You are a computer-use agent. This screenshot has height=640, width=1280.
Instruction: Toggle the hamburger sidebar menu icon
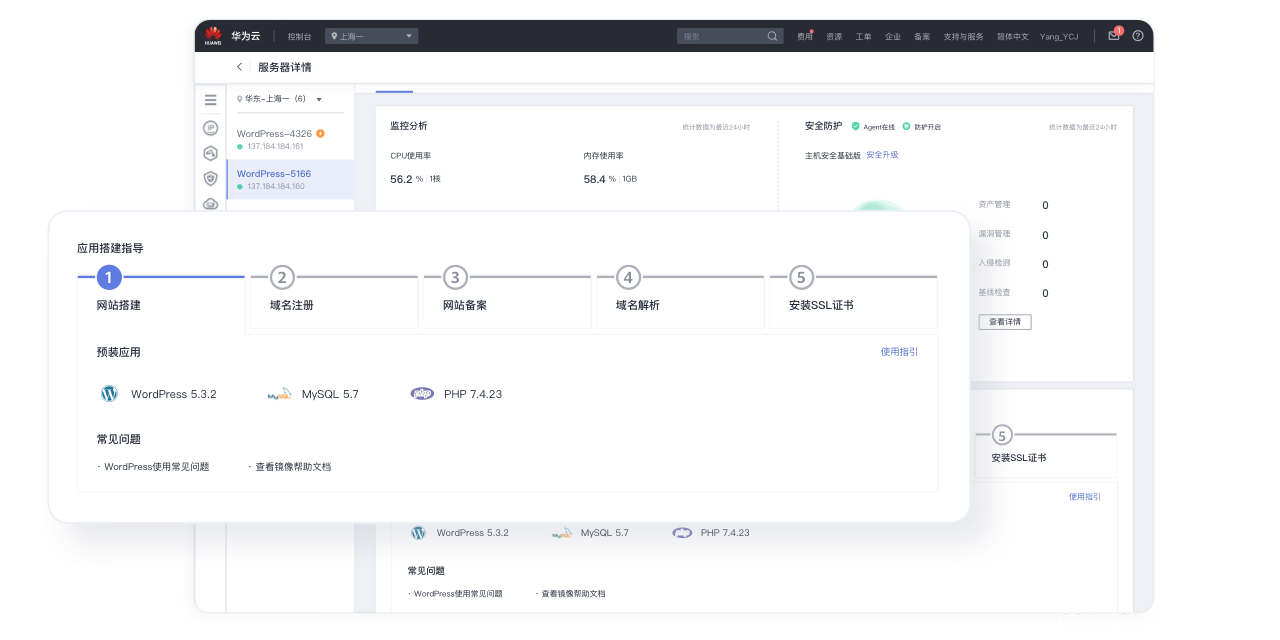(210, 100)
